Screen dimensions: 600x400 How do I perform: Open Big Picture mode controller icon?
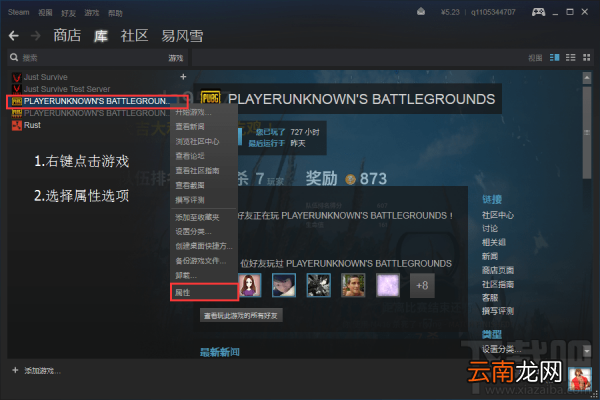tap(538, 12)
